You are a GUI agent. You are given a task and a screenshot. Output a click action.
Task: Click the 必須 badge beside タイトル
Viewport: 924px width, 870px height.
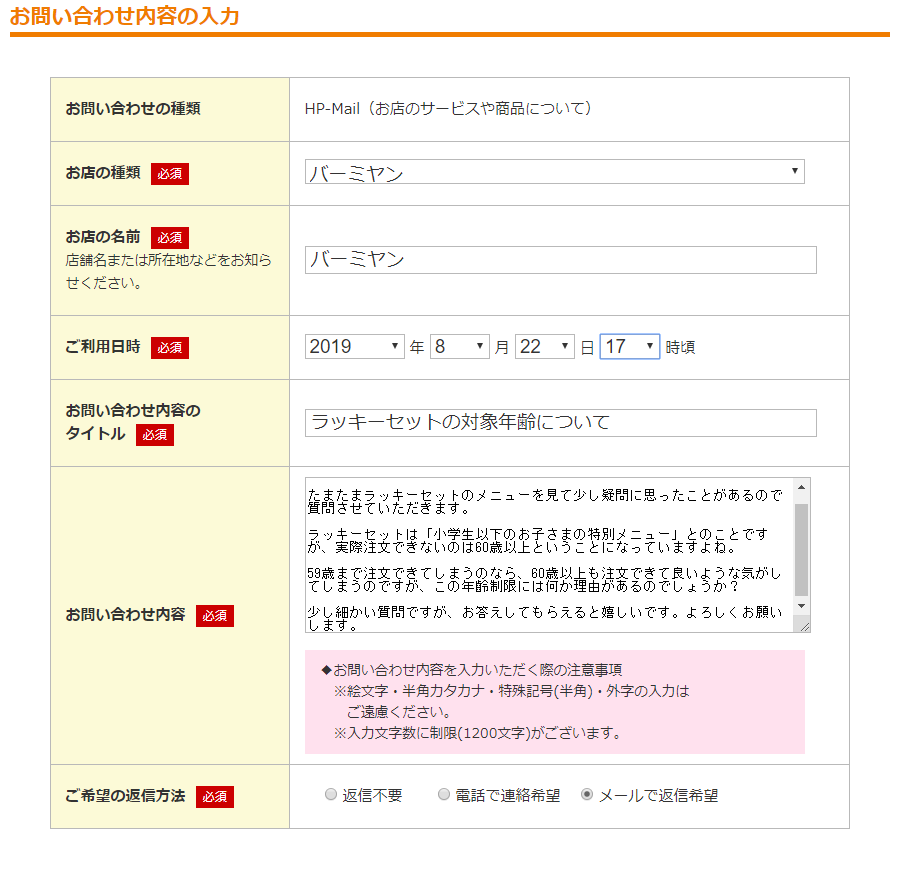coord(155,435)
